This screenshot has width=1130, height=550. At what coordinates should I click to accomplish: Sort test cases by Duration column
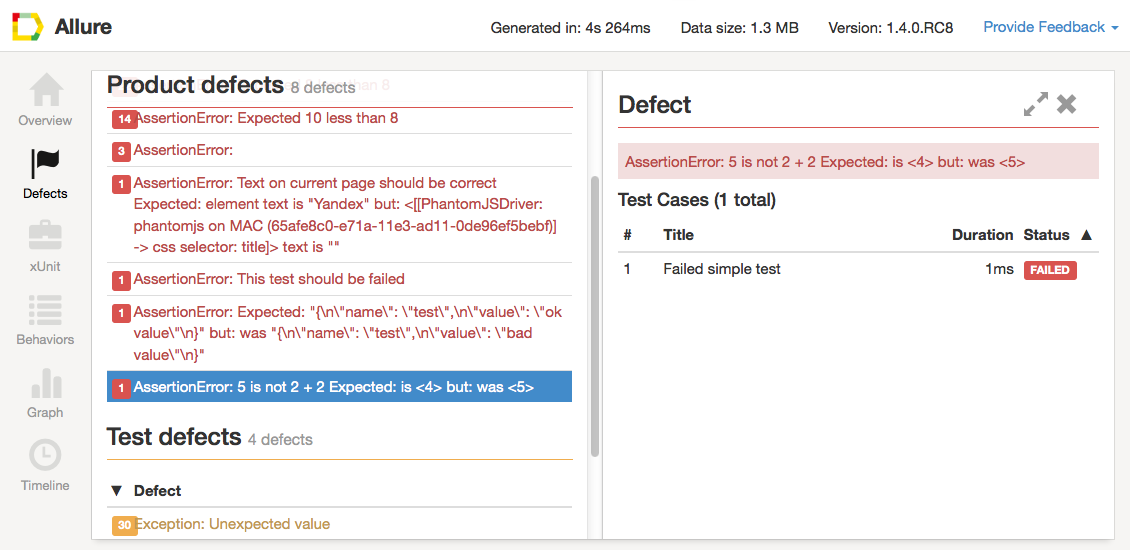click(x=982, y=235)
